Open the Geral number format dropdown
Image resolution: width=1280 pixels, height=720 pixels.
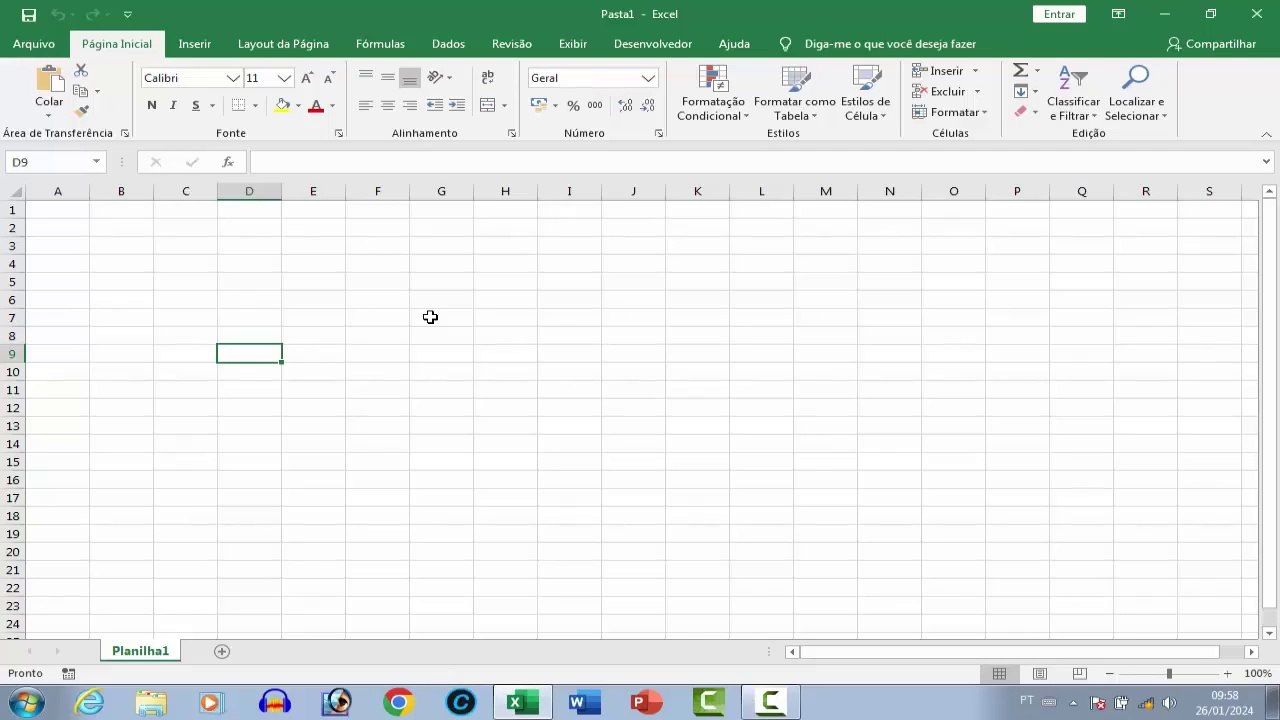648,78
